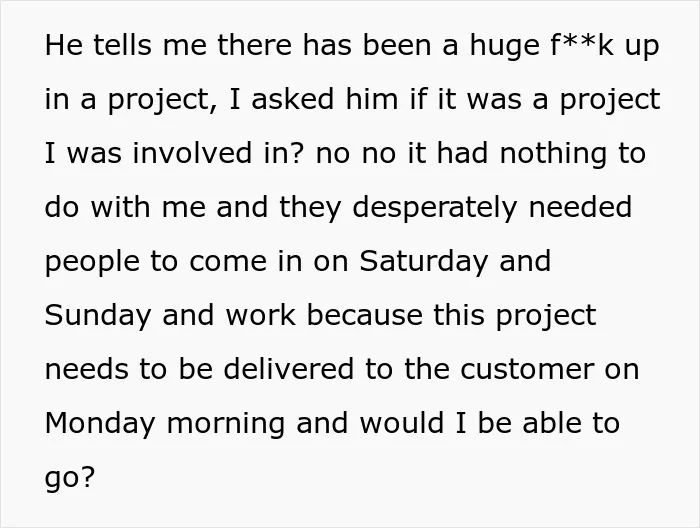Click the word "nothing" in third line

pos(553,154)
